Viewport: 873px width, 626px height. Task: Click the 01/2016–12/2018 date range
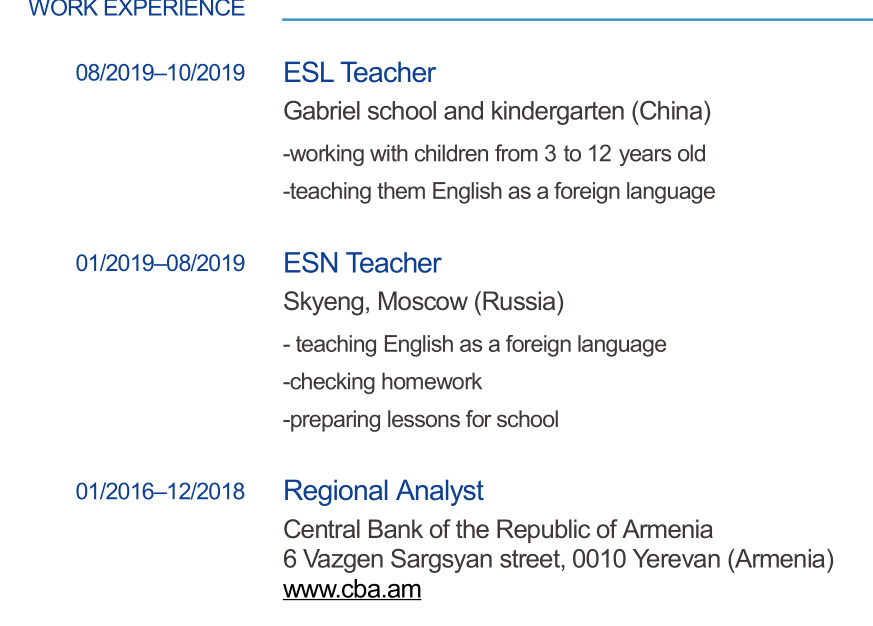[160, 491]
